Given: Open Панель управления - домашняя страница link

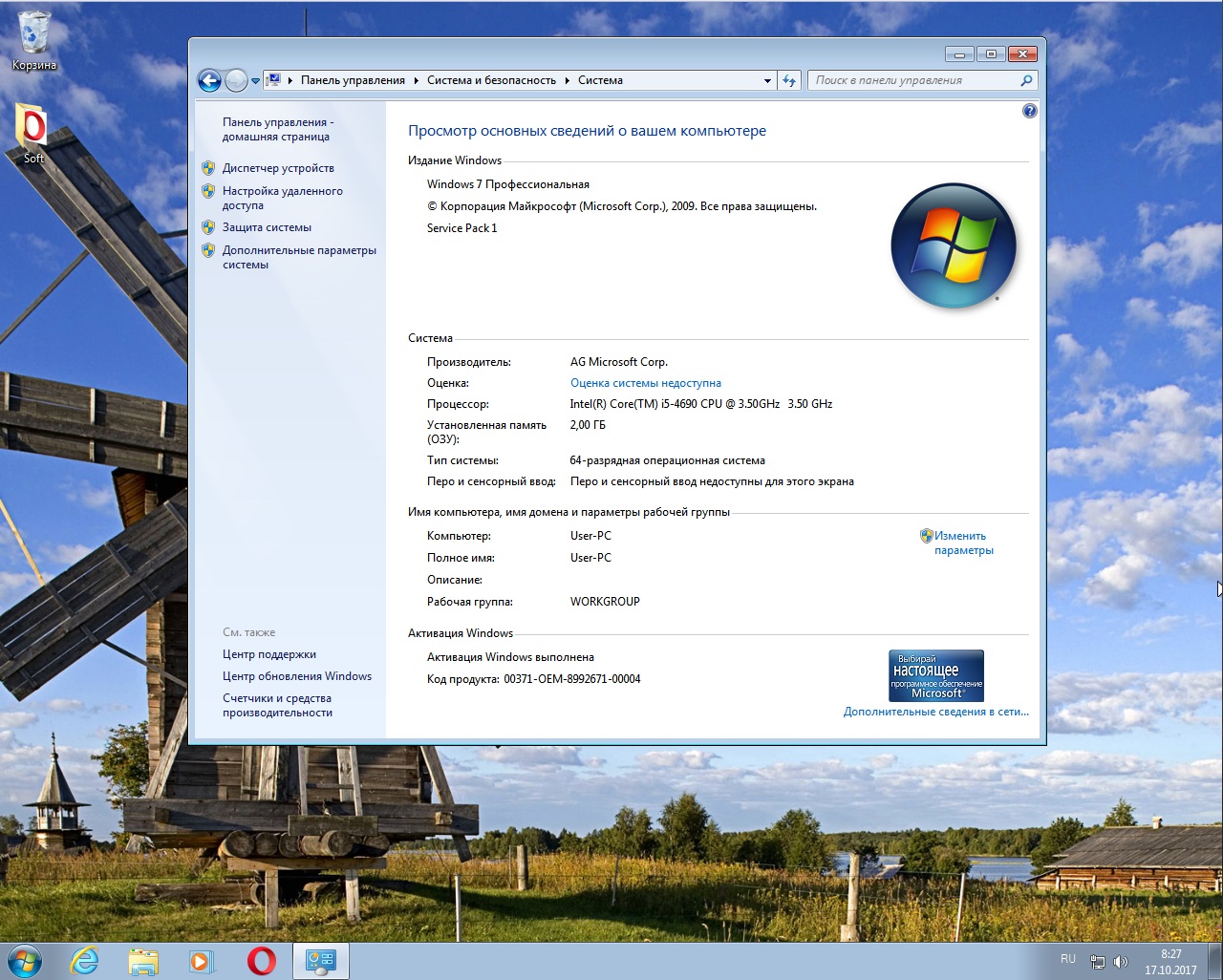Looking at the screenshot, I should click(x=278, y=129).
